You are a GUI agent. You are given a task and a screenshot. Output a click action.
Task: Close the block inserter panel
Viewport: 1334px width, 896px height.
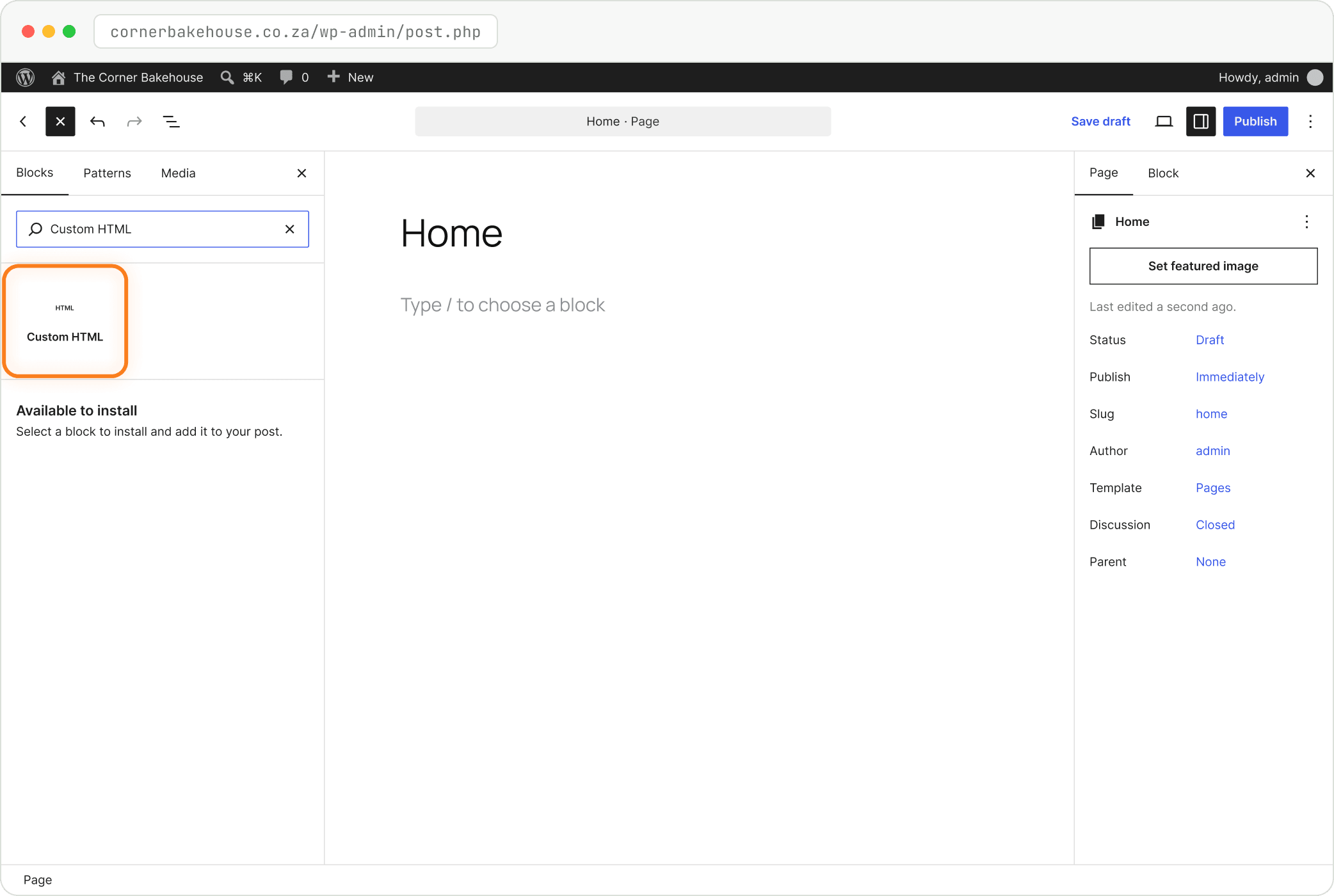click(x=301, y=173)
